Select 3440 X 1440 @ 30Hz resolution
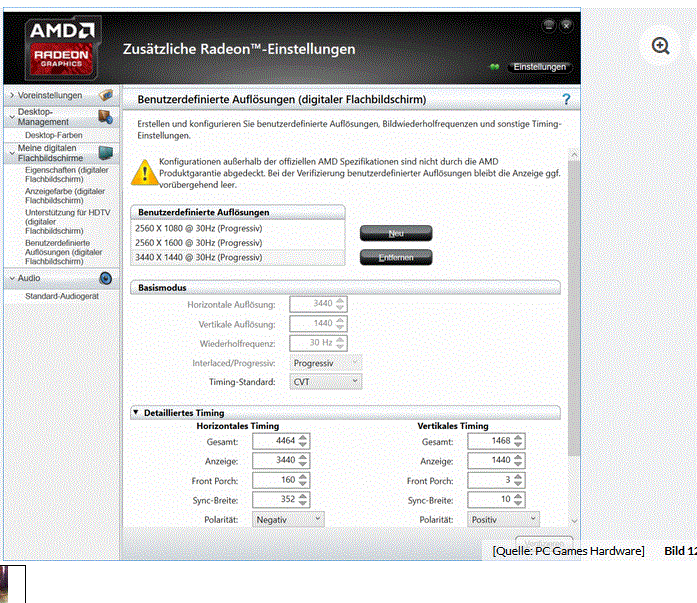This screenshot has height=603, width=697. [x=238, y=257]
